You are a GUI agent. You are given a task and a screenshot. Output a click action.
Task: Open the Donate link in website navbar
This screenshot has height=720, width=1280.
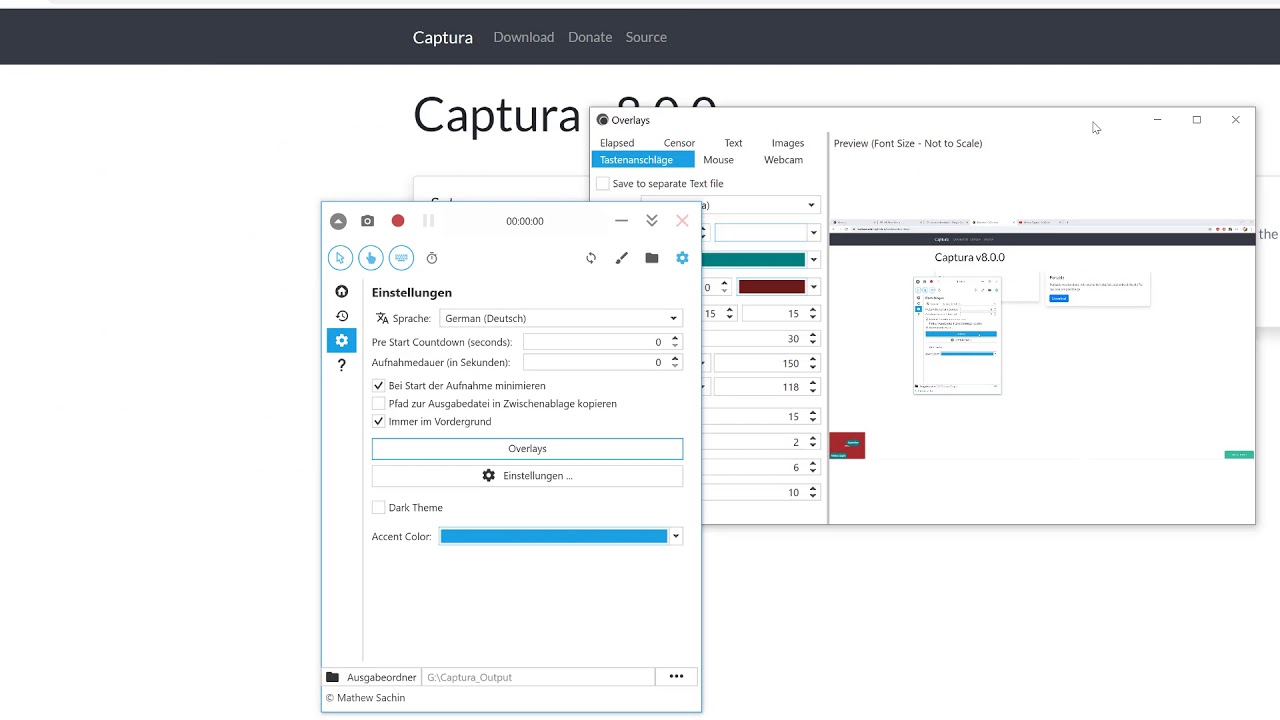point(590,37)
